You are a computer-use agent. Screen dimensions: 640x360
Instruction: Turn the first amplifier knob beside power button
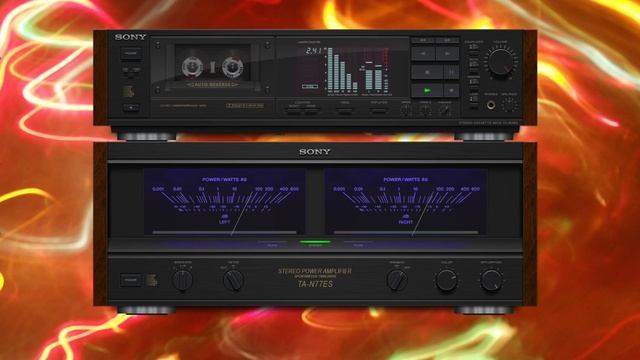[x=182, y=280]
